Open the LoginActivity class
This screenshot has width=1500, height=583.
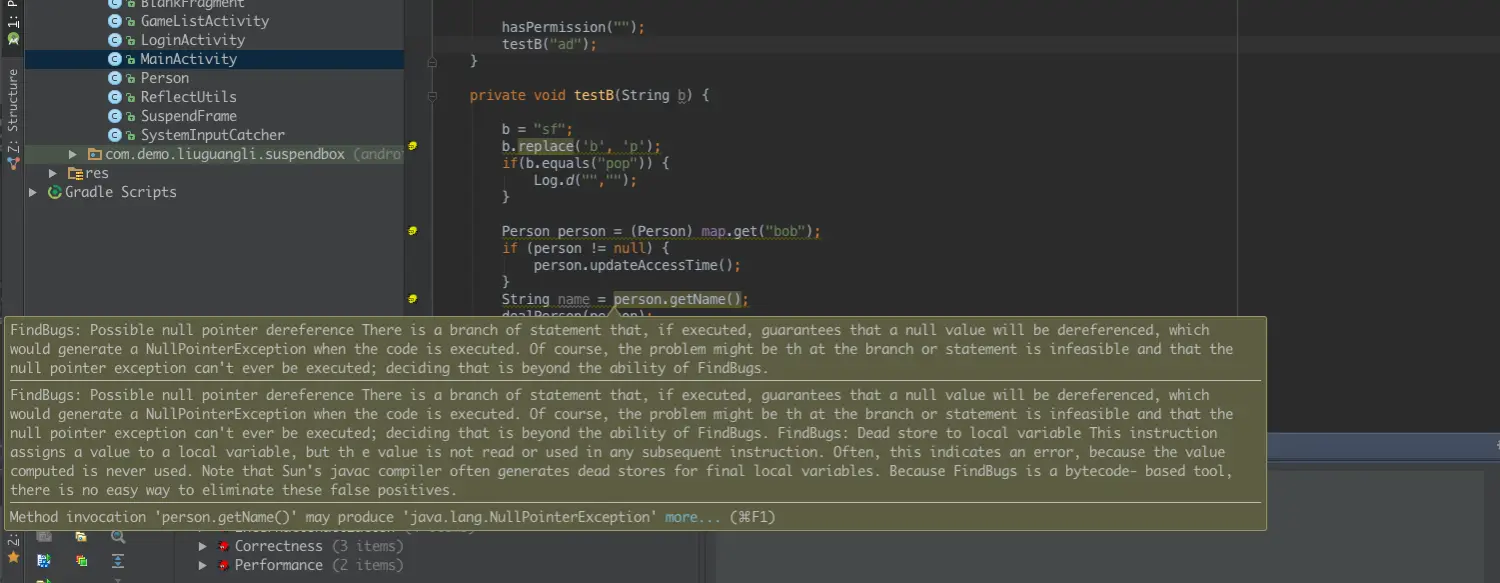[192, 40]
